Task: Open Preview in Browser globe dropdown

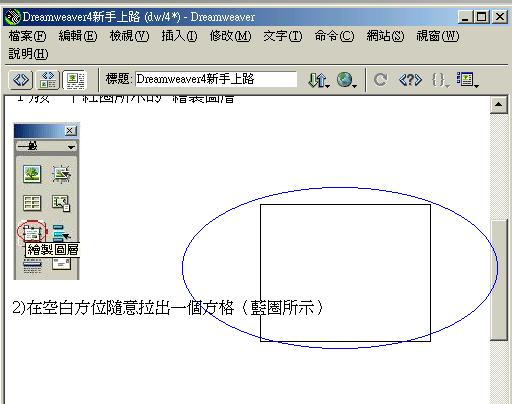Action: point(347,80)
